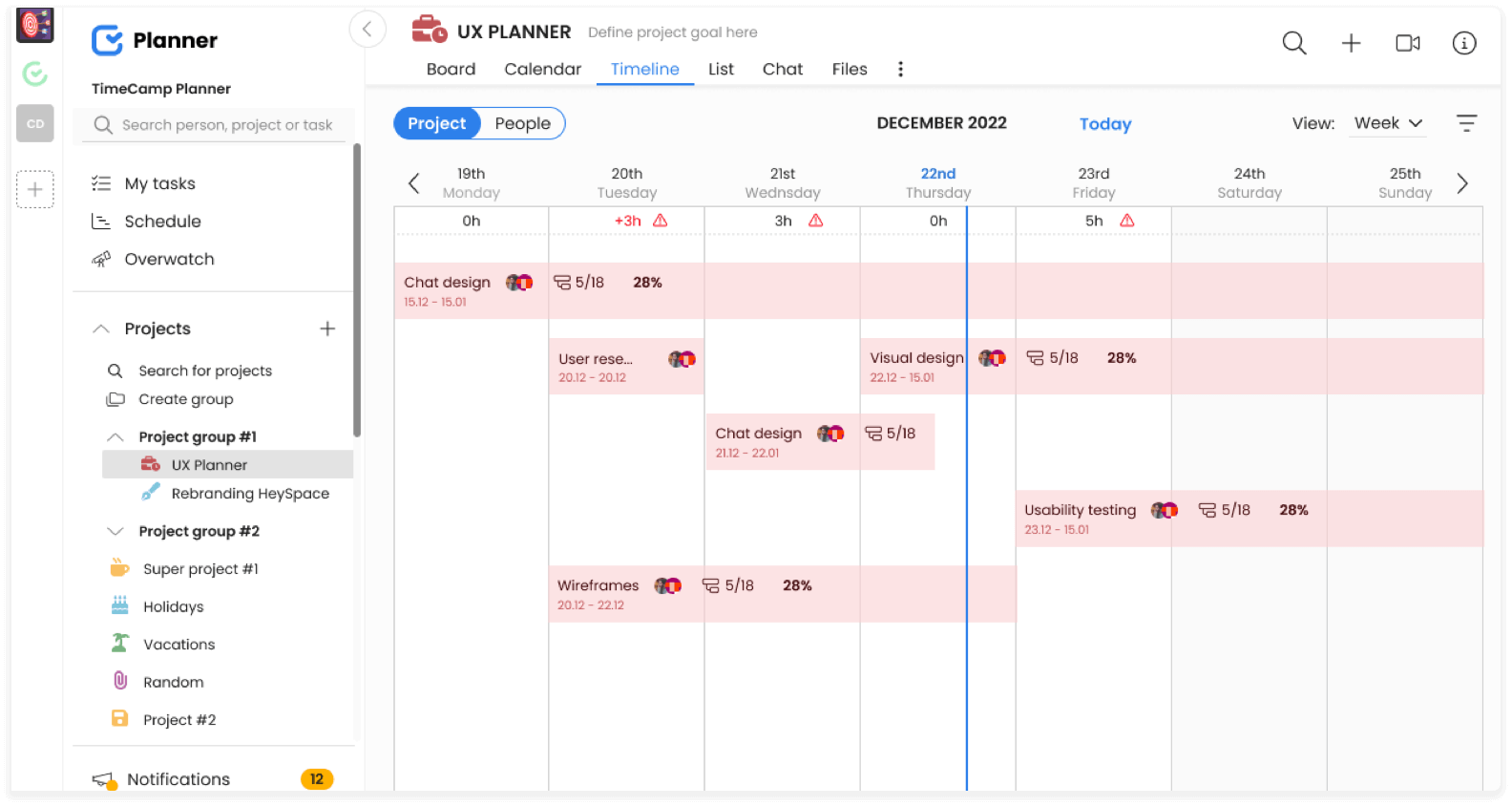
Task: Open the timeline filter icon
Action: point(1466,123)
